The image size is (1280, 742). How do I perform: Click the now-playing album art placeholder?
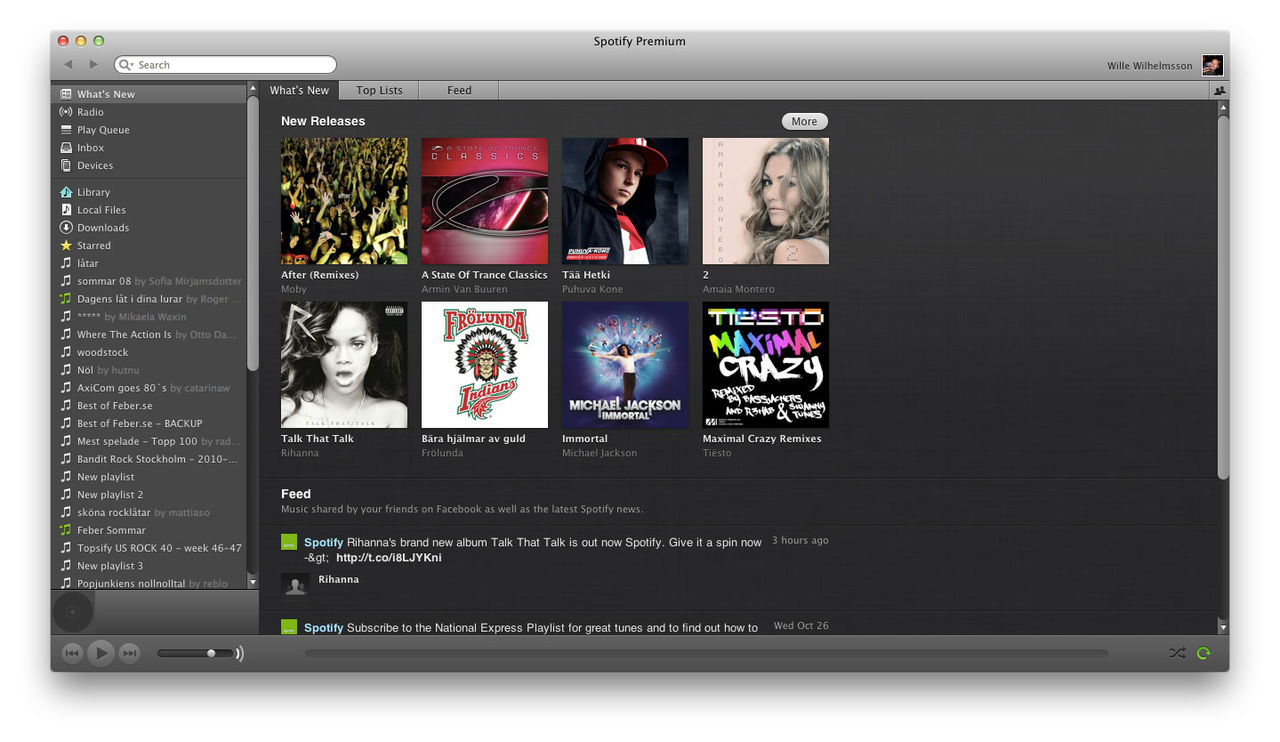[73, 612]
